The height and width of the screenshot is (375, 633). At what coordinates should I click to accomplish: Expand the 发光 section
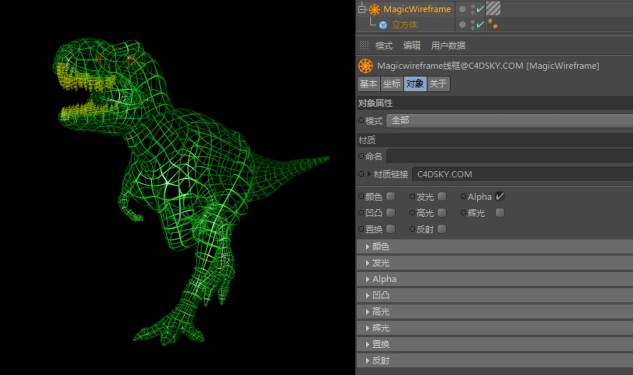click(x=495, y=263)
